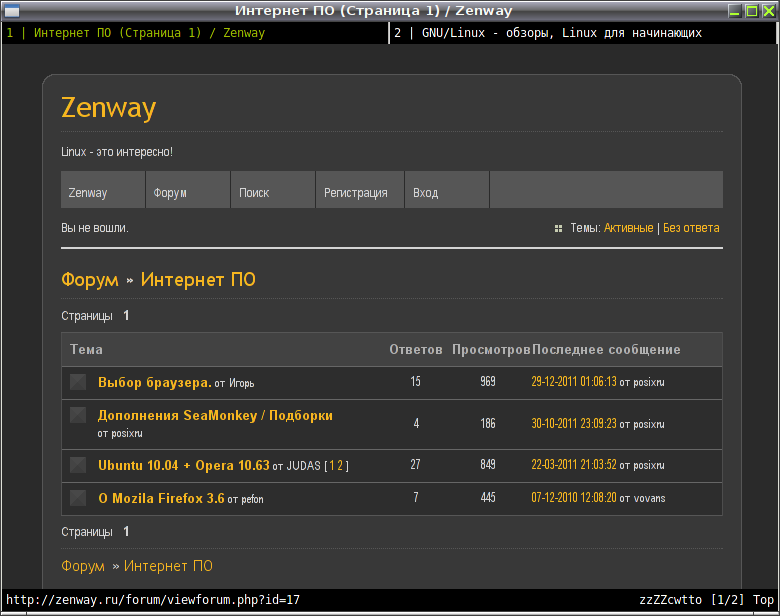Maximize the browser window
Image resolution: width=780 pixels, height=616 pixels.
pyautogui.click(x=752, y=10)
